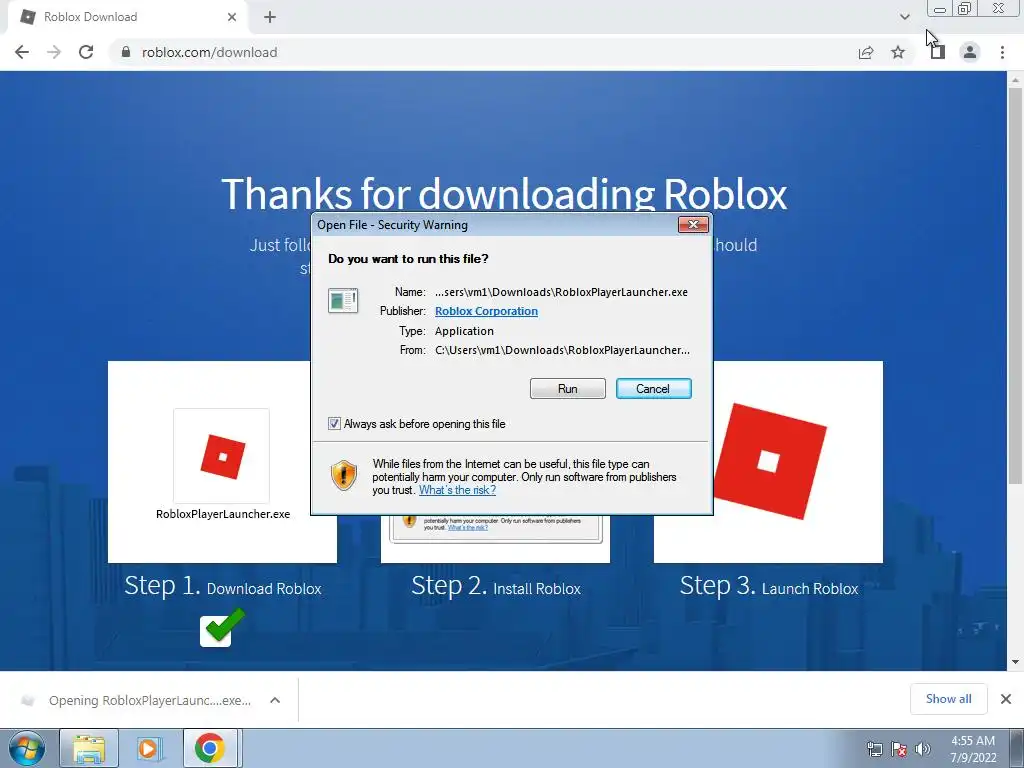Image resolution: width=1024 pixels, height=768 pixels.
Task: Click the share page icon in address bar
Action: pos(866,52)
